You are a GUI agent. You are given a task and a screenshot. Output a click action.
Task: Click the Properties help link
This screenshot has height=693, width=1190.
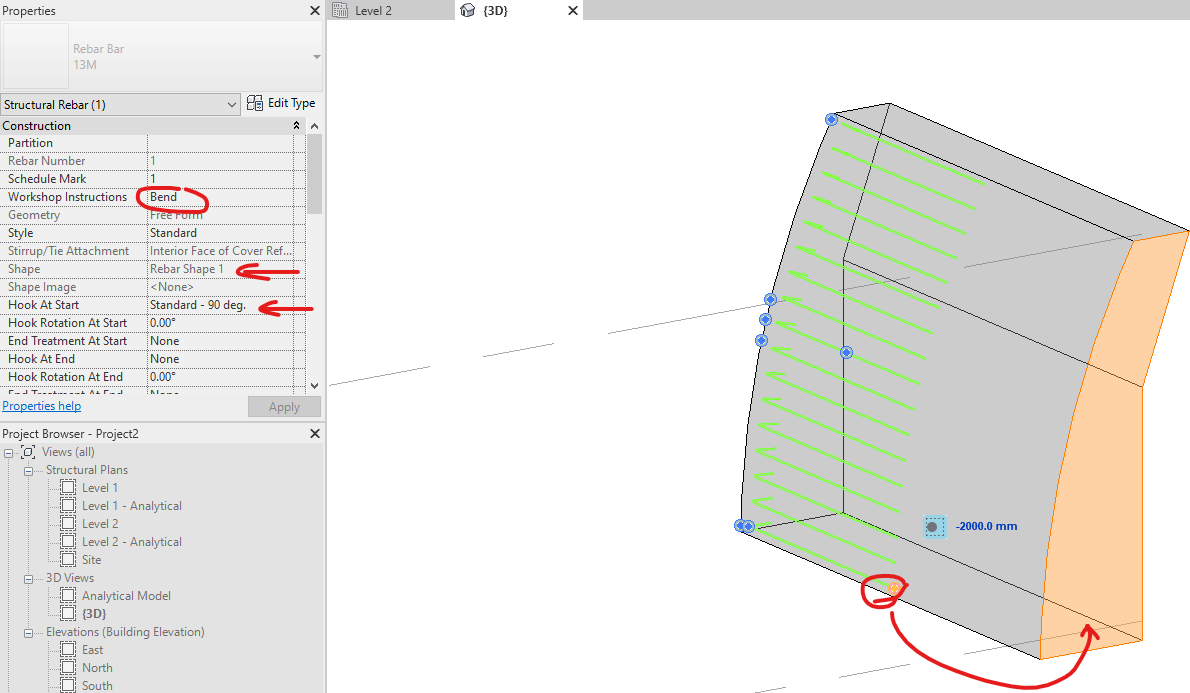coord(41,405)
